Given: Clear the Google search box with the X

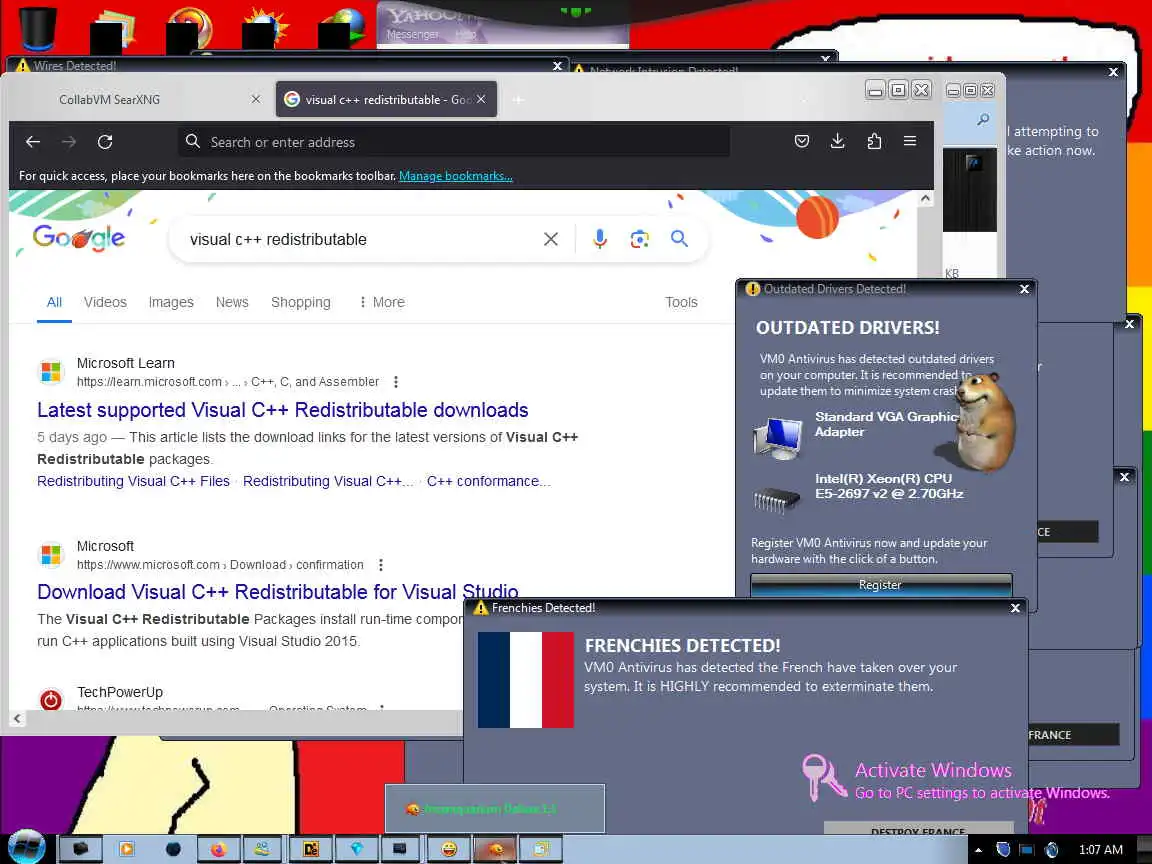Looking at the screenshot, I should [x=550, y=239].
